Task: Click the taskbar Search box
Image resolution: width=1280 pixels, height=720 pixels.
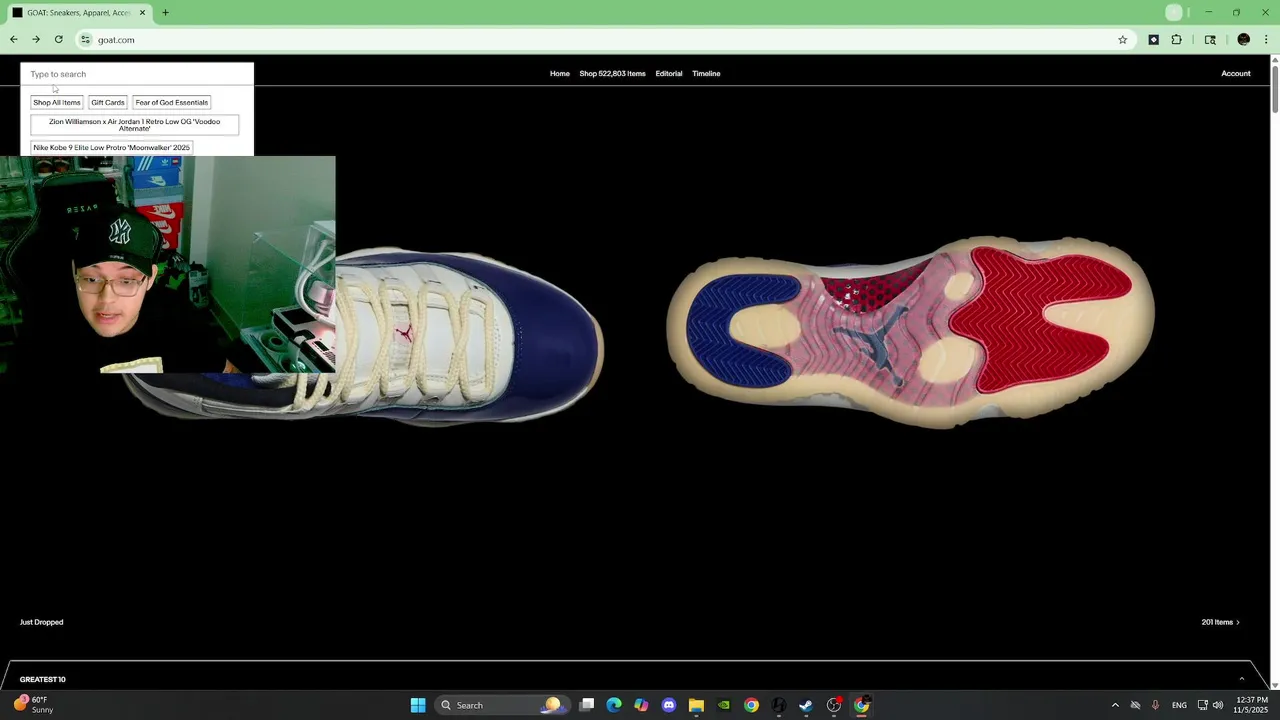Action: click(501, 705)
